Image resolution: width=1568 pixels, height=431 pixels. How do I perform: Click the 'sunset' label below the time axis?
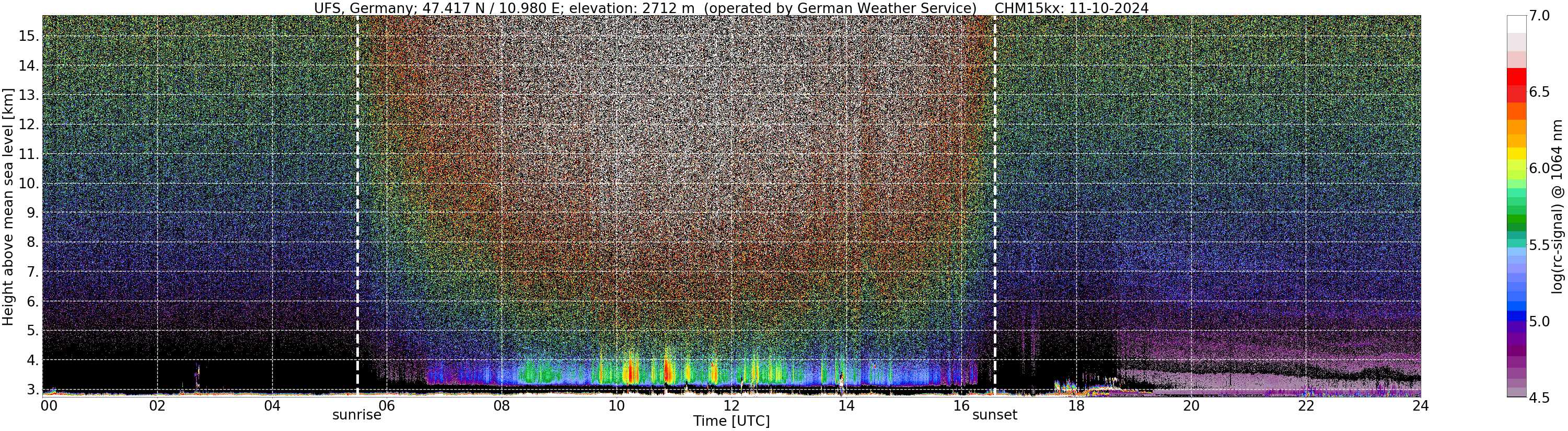click(x=995, y=415)
